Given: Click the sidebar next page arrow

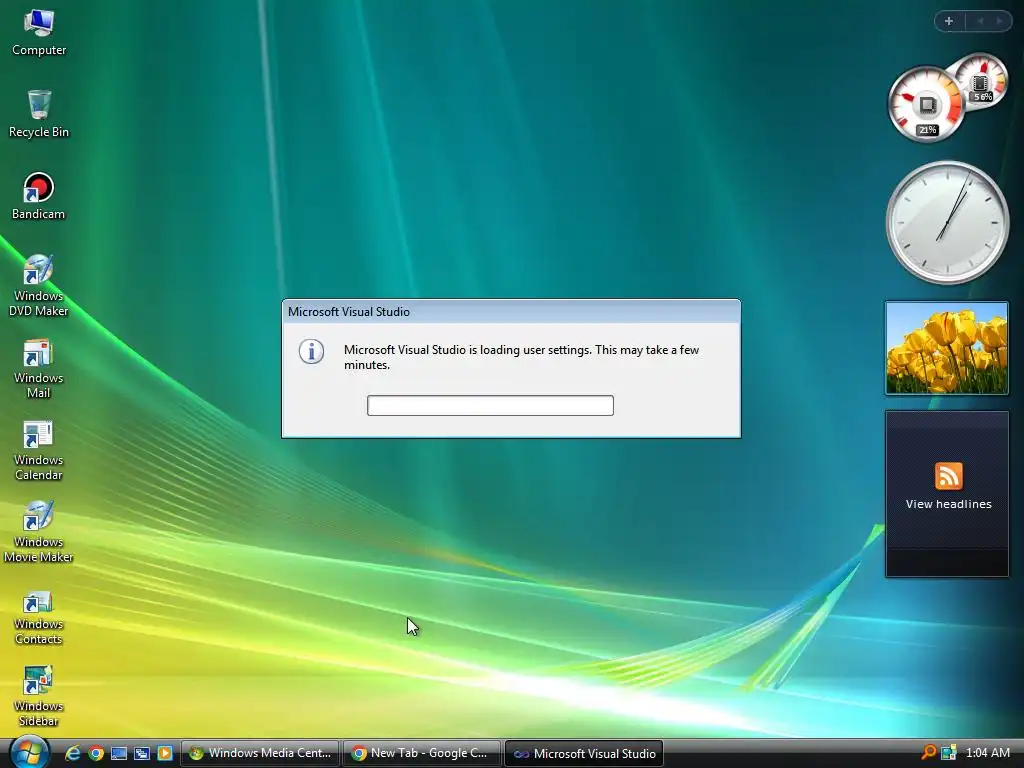Looking at the screenshot, I should (999, 21).
